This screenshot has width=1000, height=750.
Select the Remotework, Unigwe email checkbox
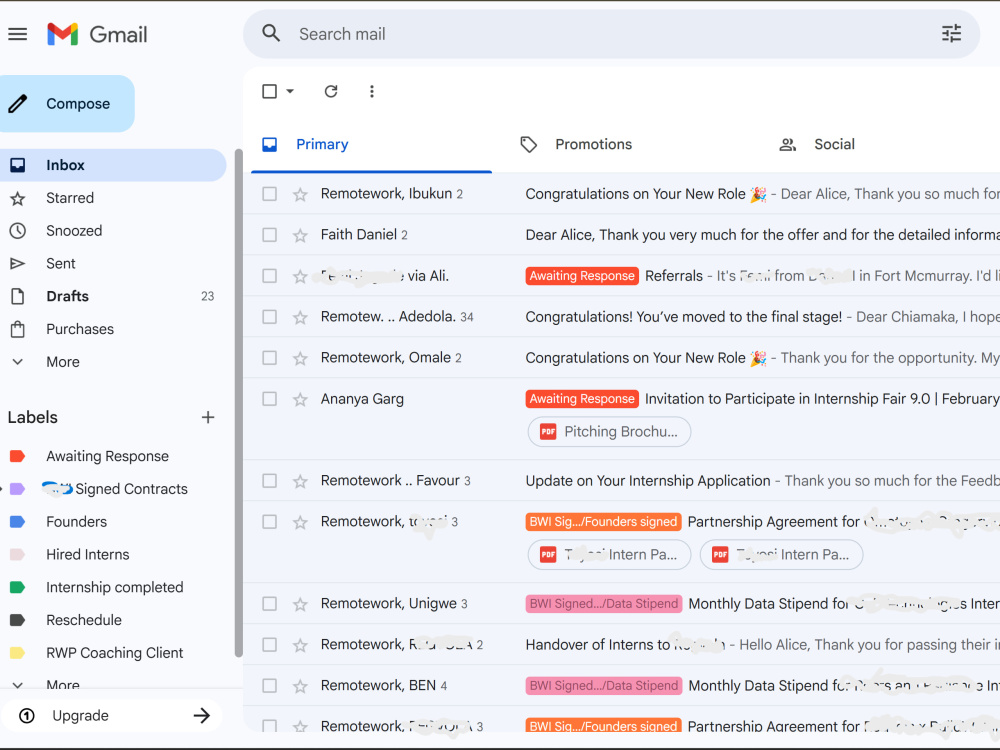point(270,603)
